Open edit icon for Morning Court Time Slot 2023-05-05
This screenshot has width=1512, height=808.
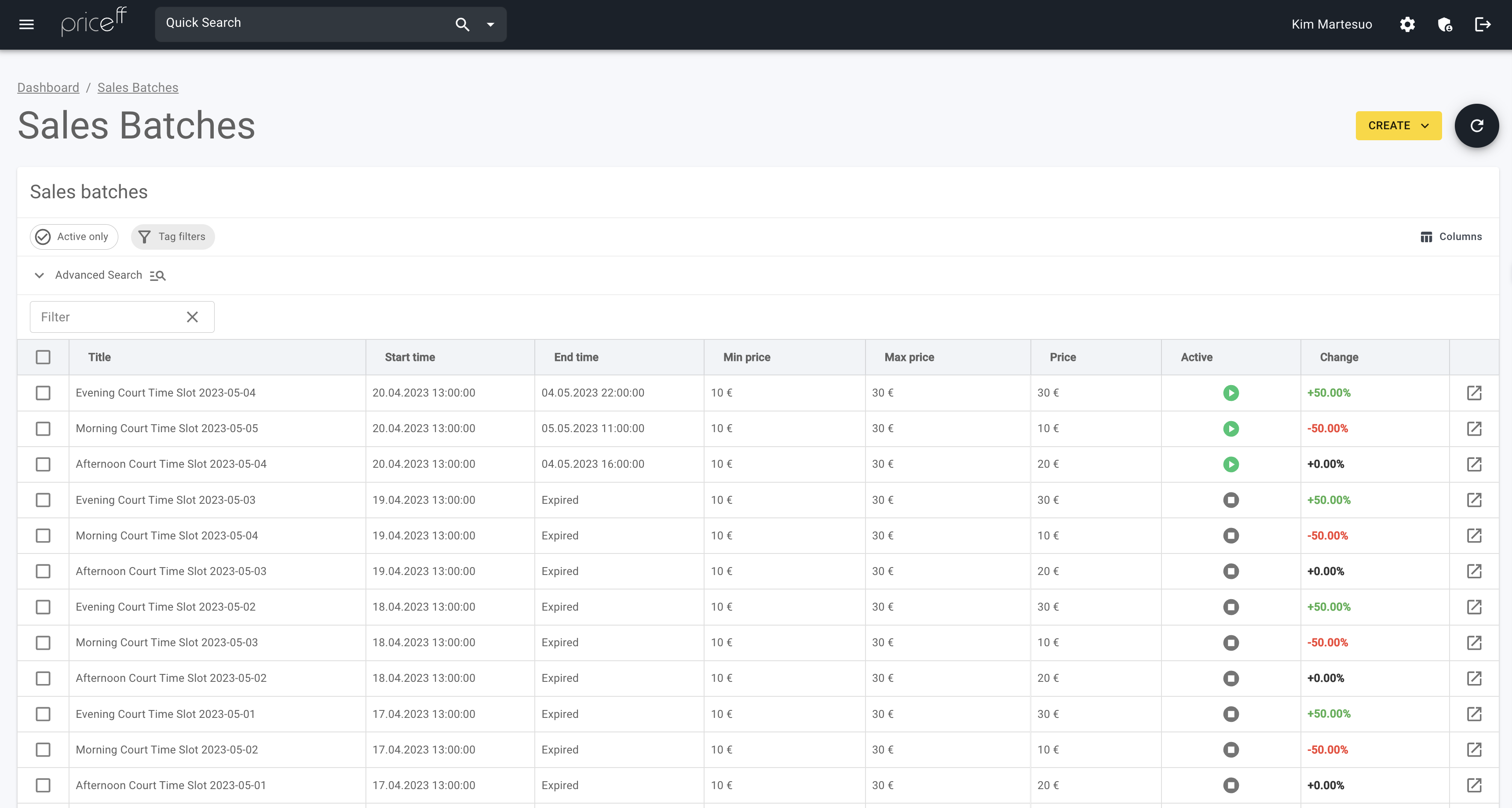click(x=1474, y=428)
